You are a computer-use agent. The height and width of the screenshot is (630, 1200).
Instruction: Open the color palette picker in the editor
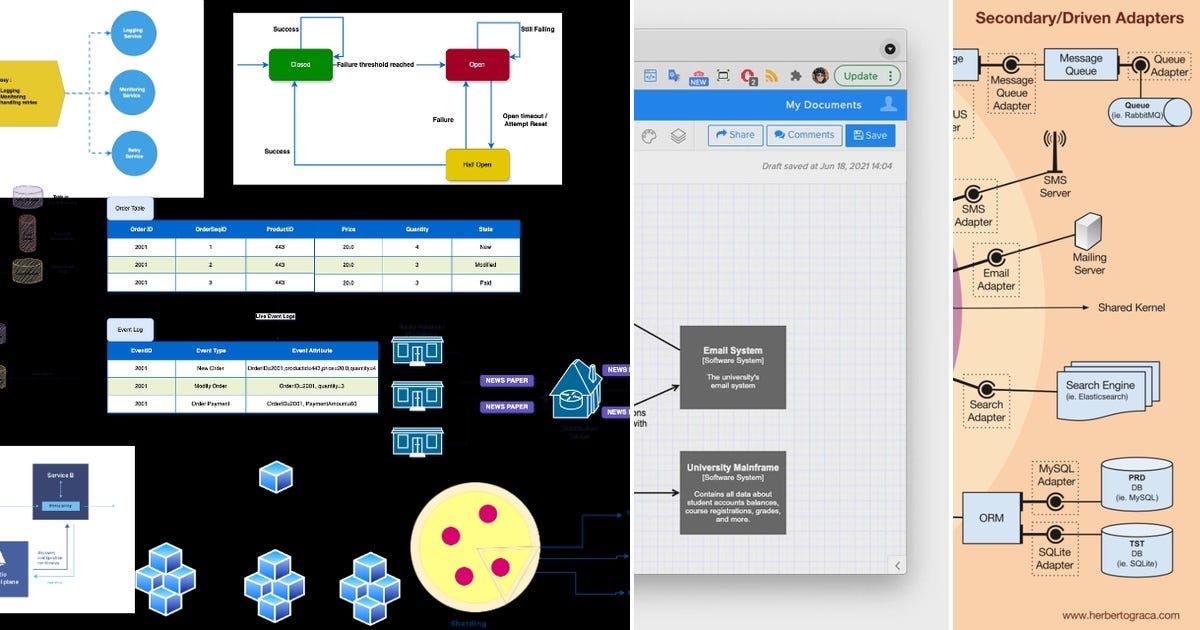pos(648,135)
